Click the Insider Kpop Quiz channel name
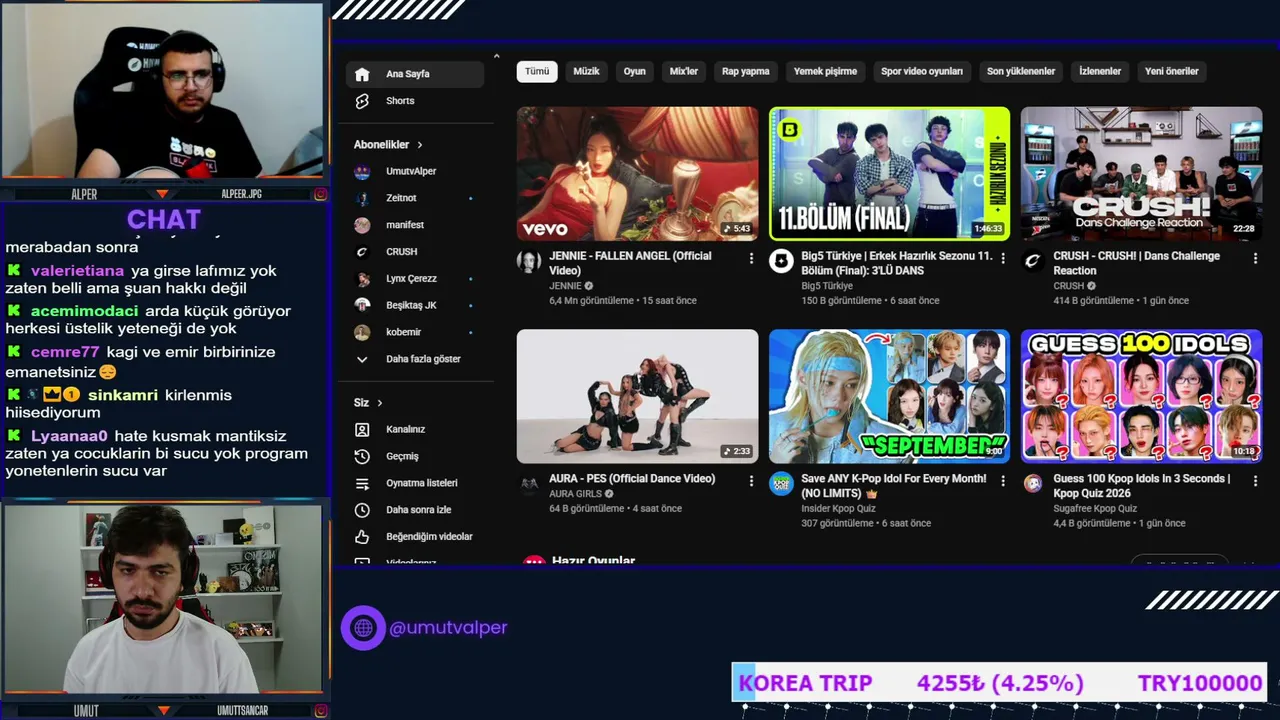 [838, 508]
